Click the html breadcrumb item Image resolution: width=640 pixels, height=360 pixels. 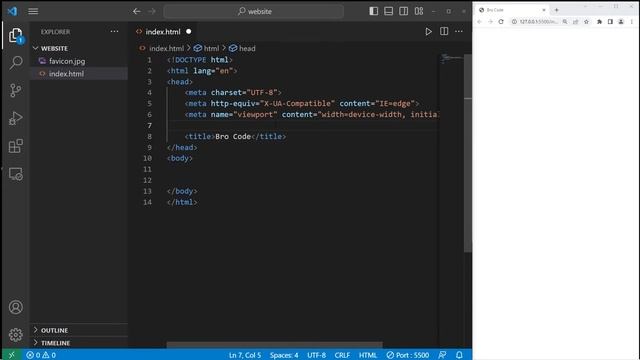click(x=207, y=48)
